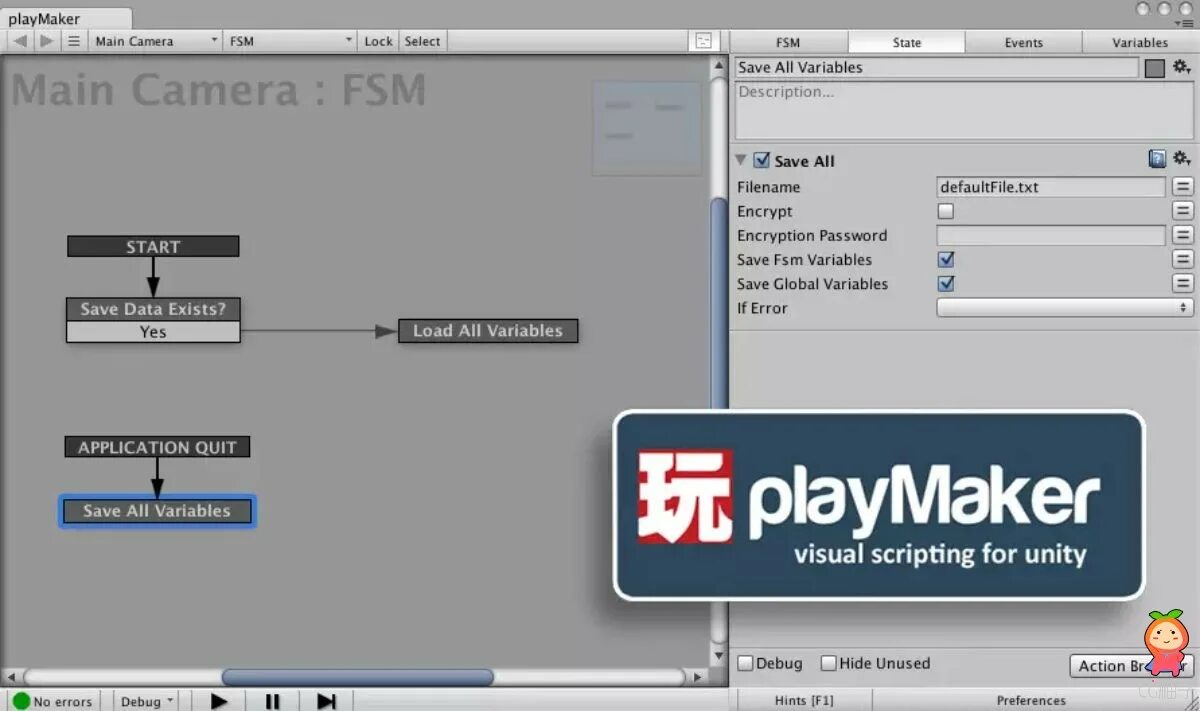Collapse the Save All action foldout
The image size is (1200, 711).
click(x=741, y=160)
